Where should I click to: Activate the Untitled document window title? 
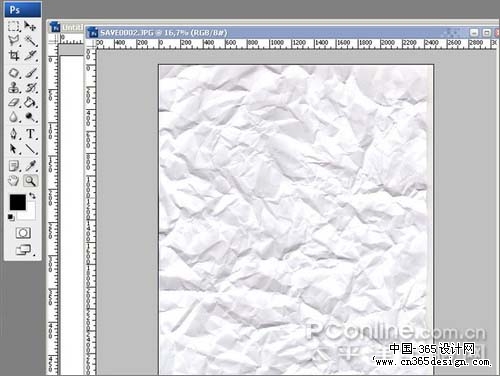[x=67, y=27]
